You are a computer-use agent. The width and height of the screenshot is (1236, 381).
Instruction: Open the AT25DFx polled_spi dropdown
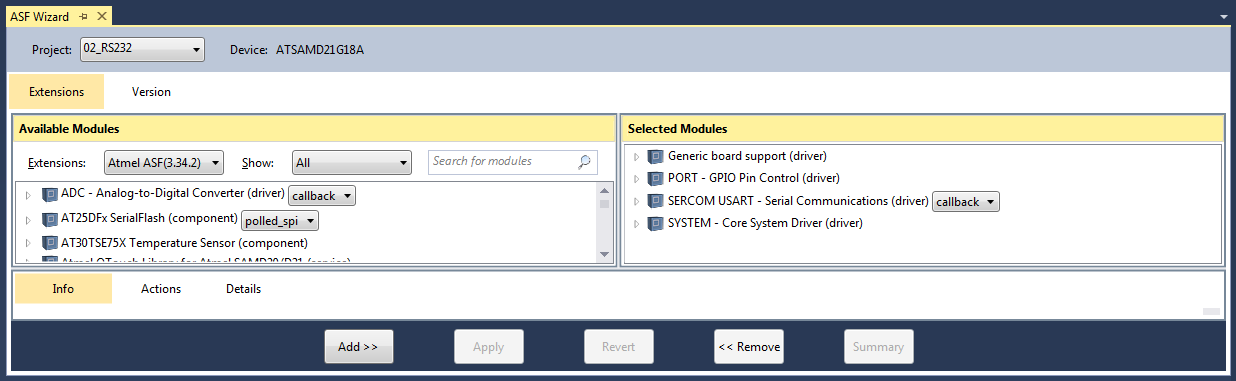281,220
